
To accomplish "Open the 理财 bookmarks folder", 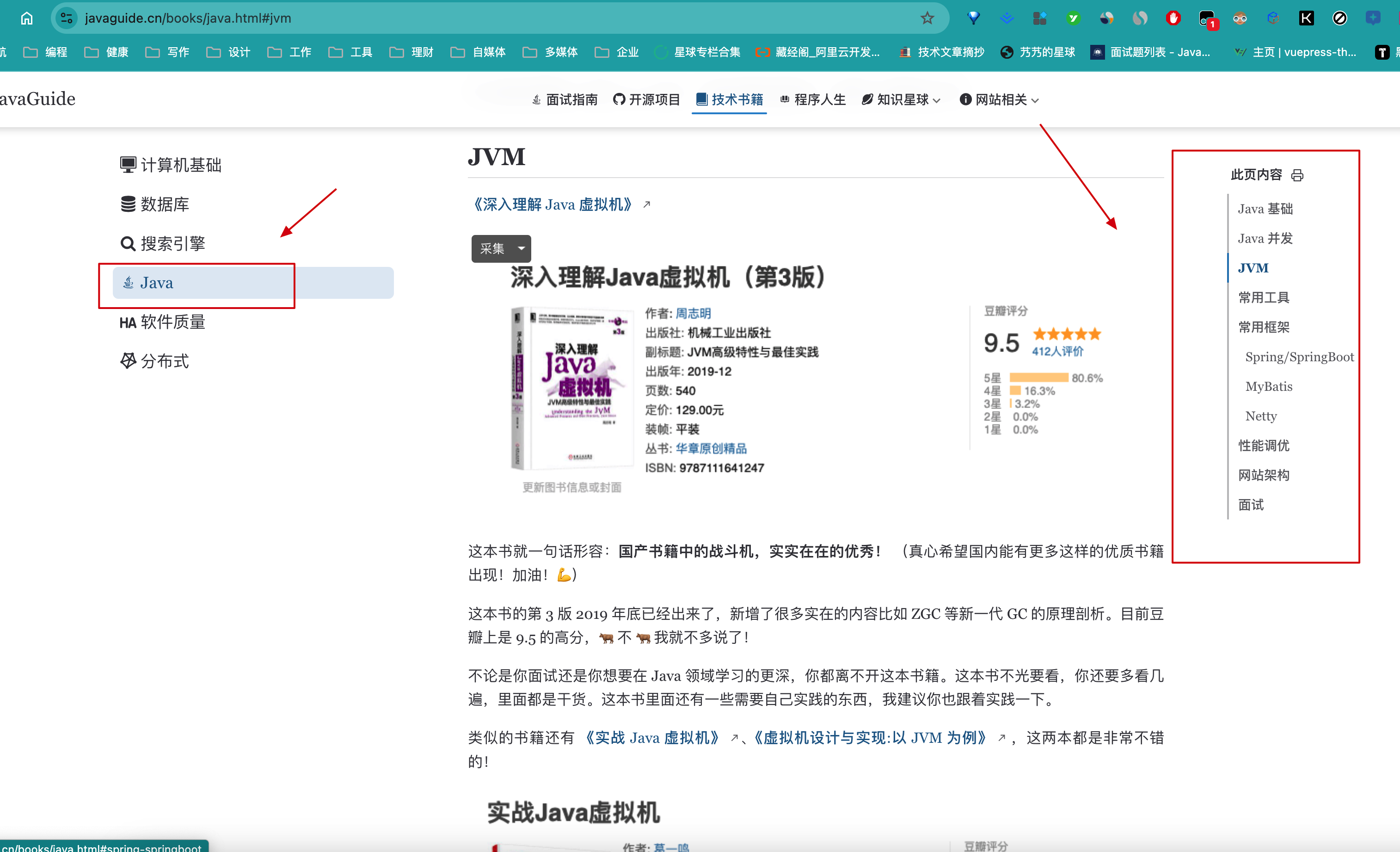I will click(x=411, y=52).
